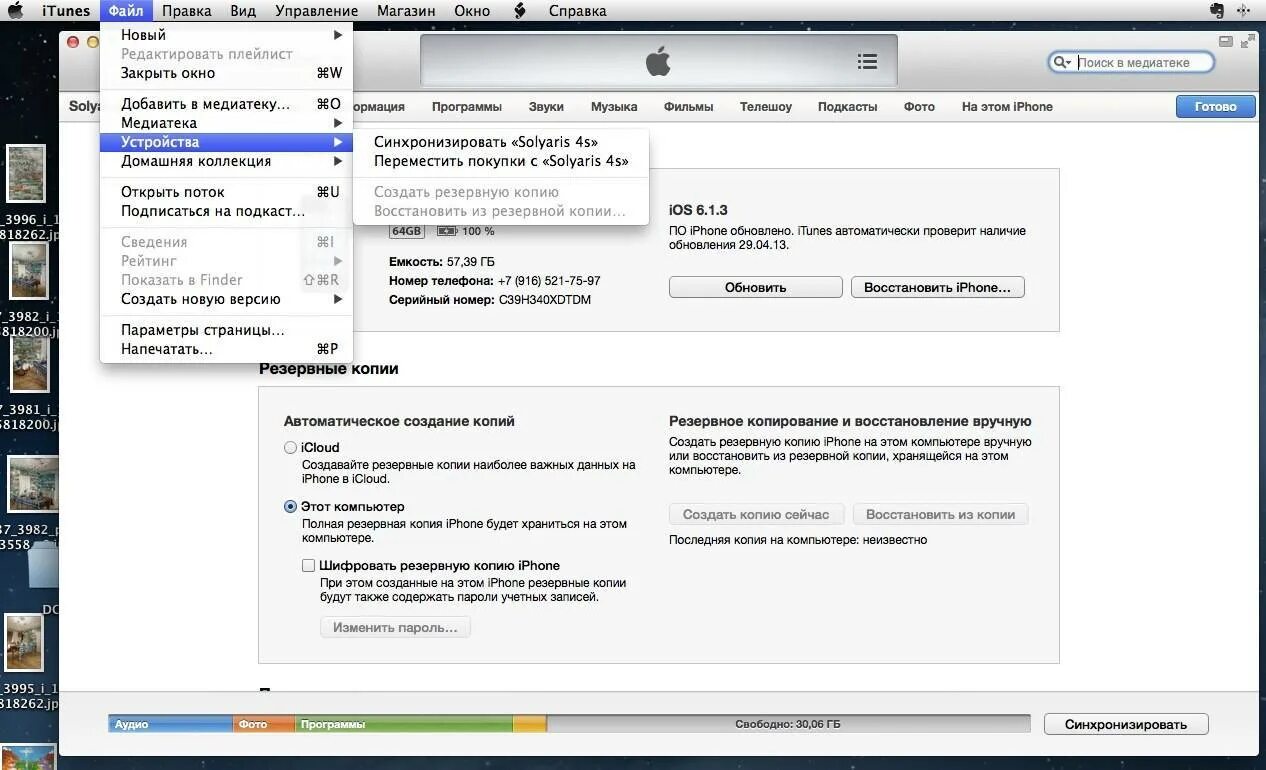Screen dimensions: 1266x770
Task: Open the Вид menu
Action: coord(243,11)
